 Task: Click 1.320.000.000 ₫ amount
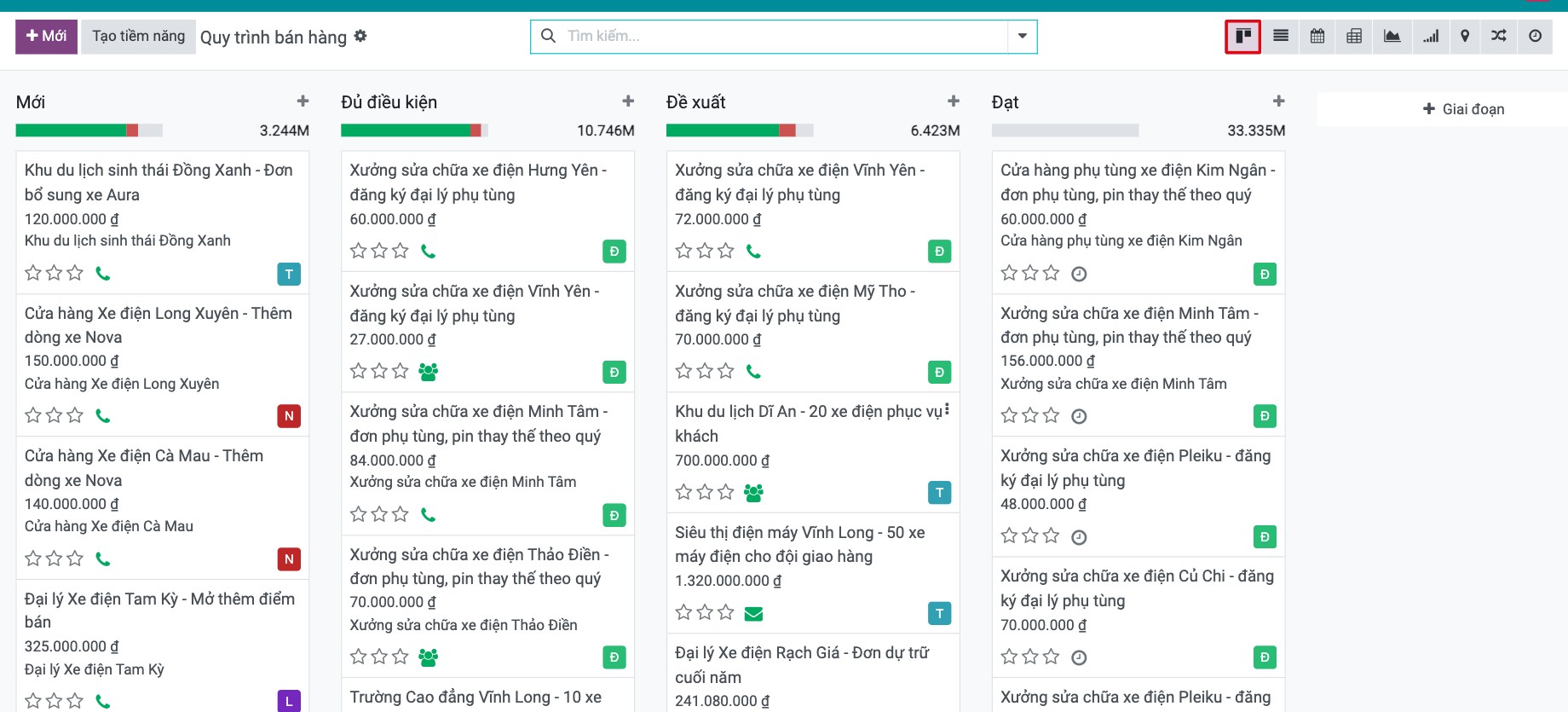coord(728,581)
